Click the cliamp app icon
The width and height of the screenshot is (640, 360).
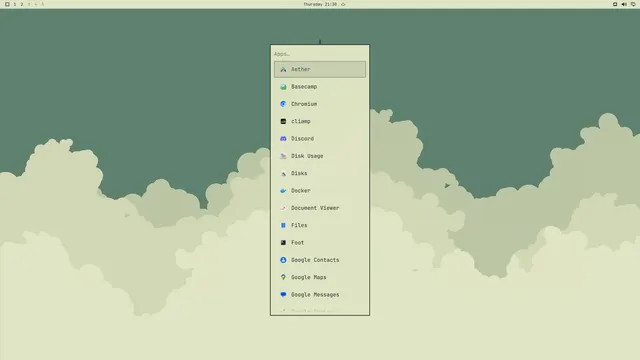(x=283, y=121)
